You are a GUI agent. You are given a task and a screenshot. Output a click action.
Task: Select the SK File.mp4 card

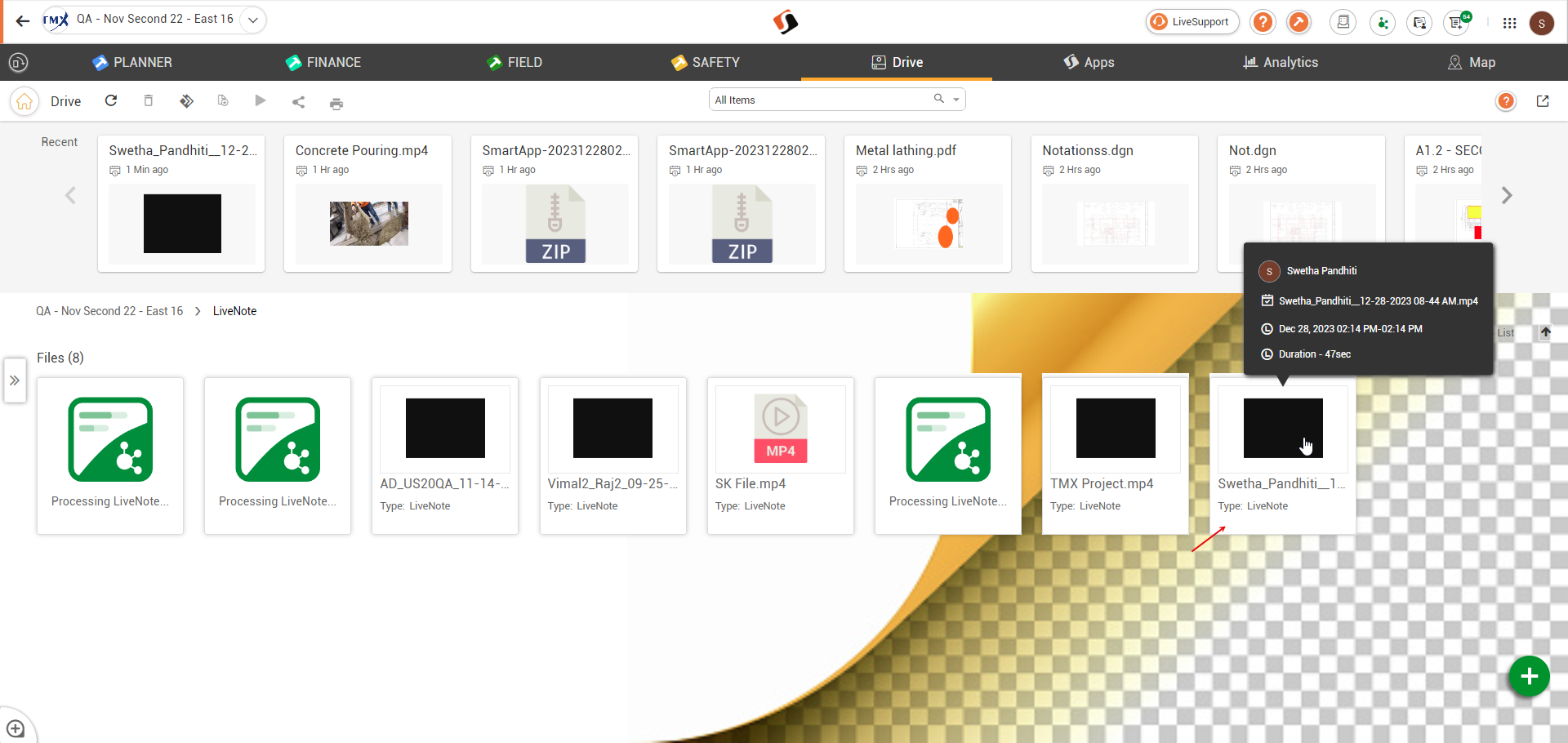pos(780,456)
